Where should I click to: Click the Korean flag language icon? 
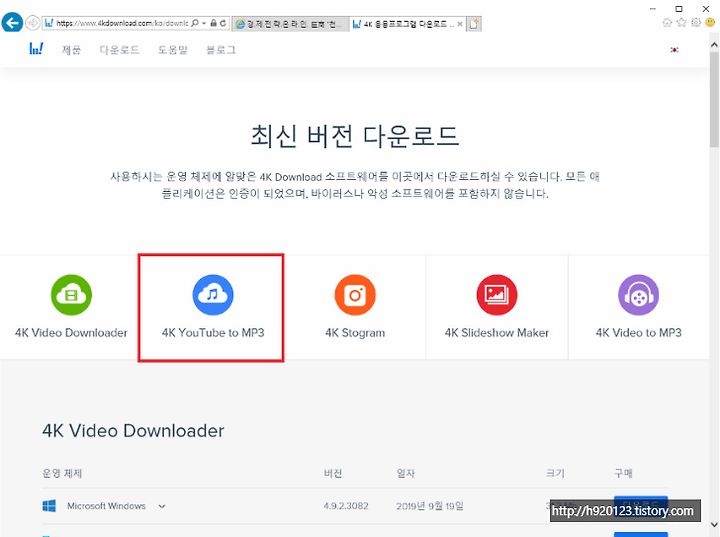point(674,50)
